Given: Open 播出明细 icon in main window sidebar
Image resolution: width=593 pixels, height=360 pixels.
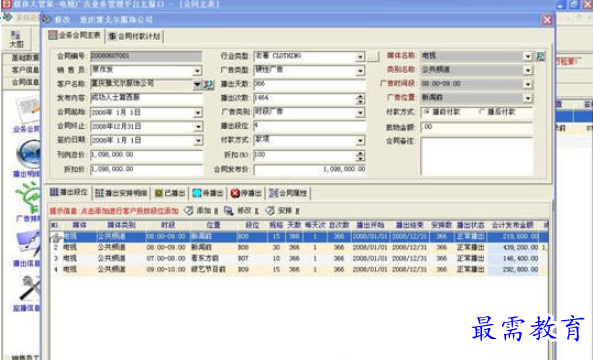Looking at the screenshot, I should pyautogui.click(x=28, y=154).
